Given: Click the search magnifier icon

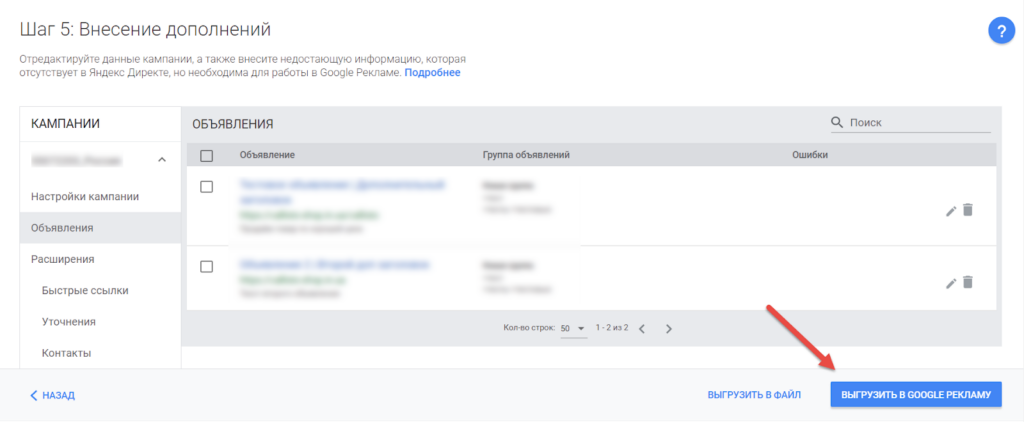Looking at the screenshot, I should 837,123.
